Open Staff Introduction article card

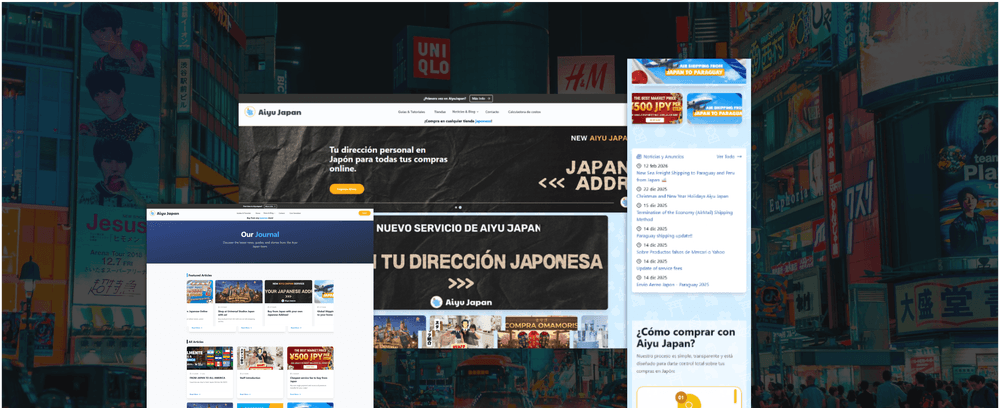pyautogui.click(x=260, y=372)
